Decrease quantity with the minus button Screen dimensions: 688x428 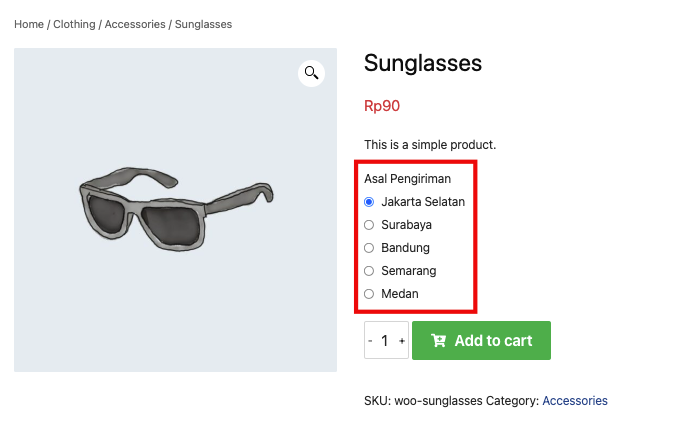click(370, 341)
